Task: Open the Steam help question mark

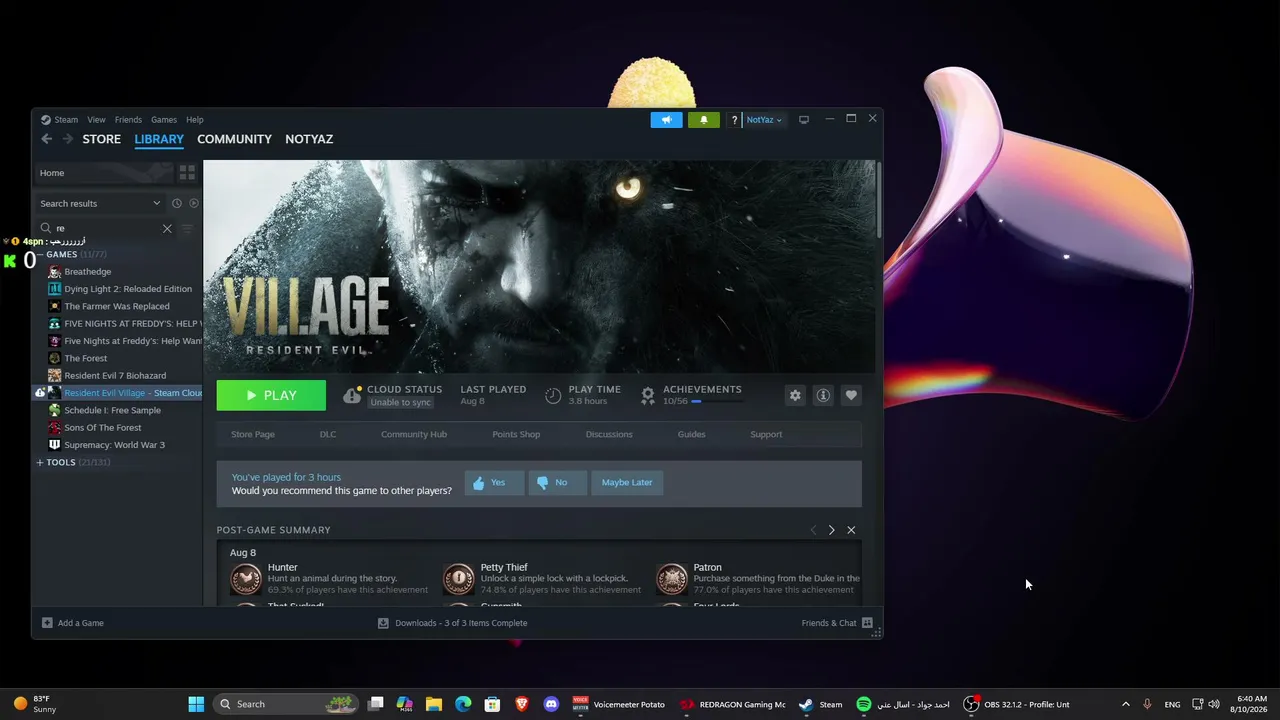Action: coord(734,120)
